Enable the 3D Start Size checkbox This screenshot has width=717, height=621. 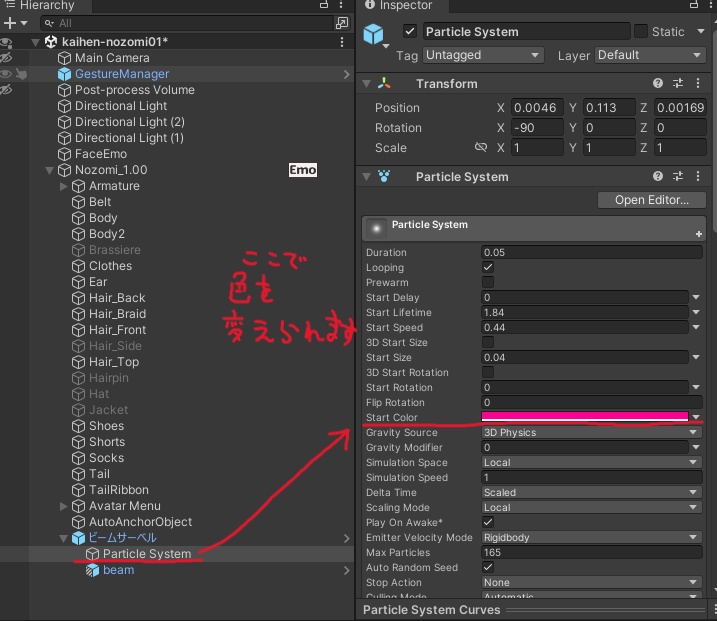click(488, 342)
